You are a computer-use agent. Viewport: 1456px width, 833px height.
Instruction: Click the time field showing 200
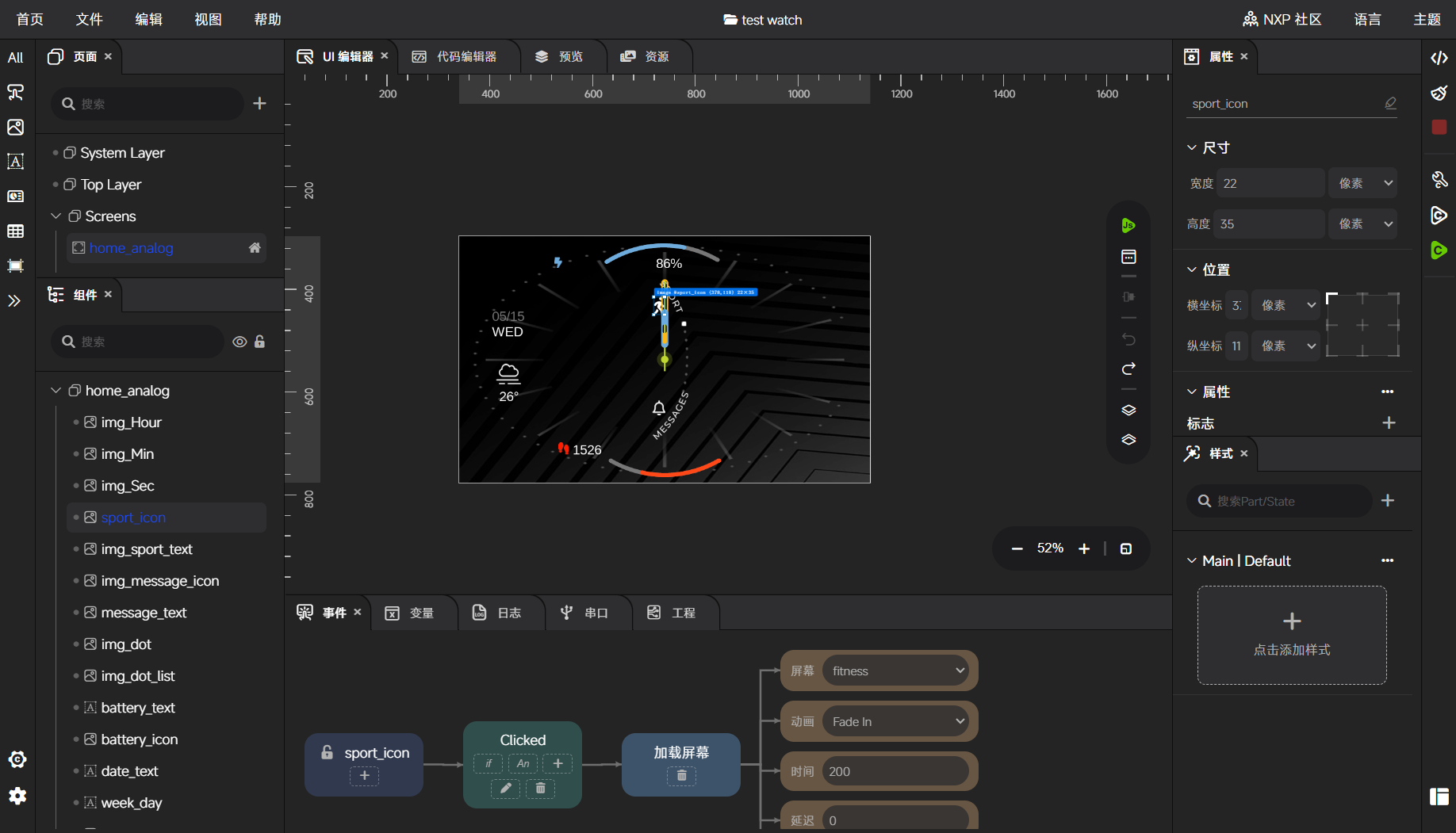[x=896, y=771]
